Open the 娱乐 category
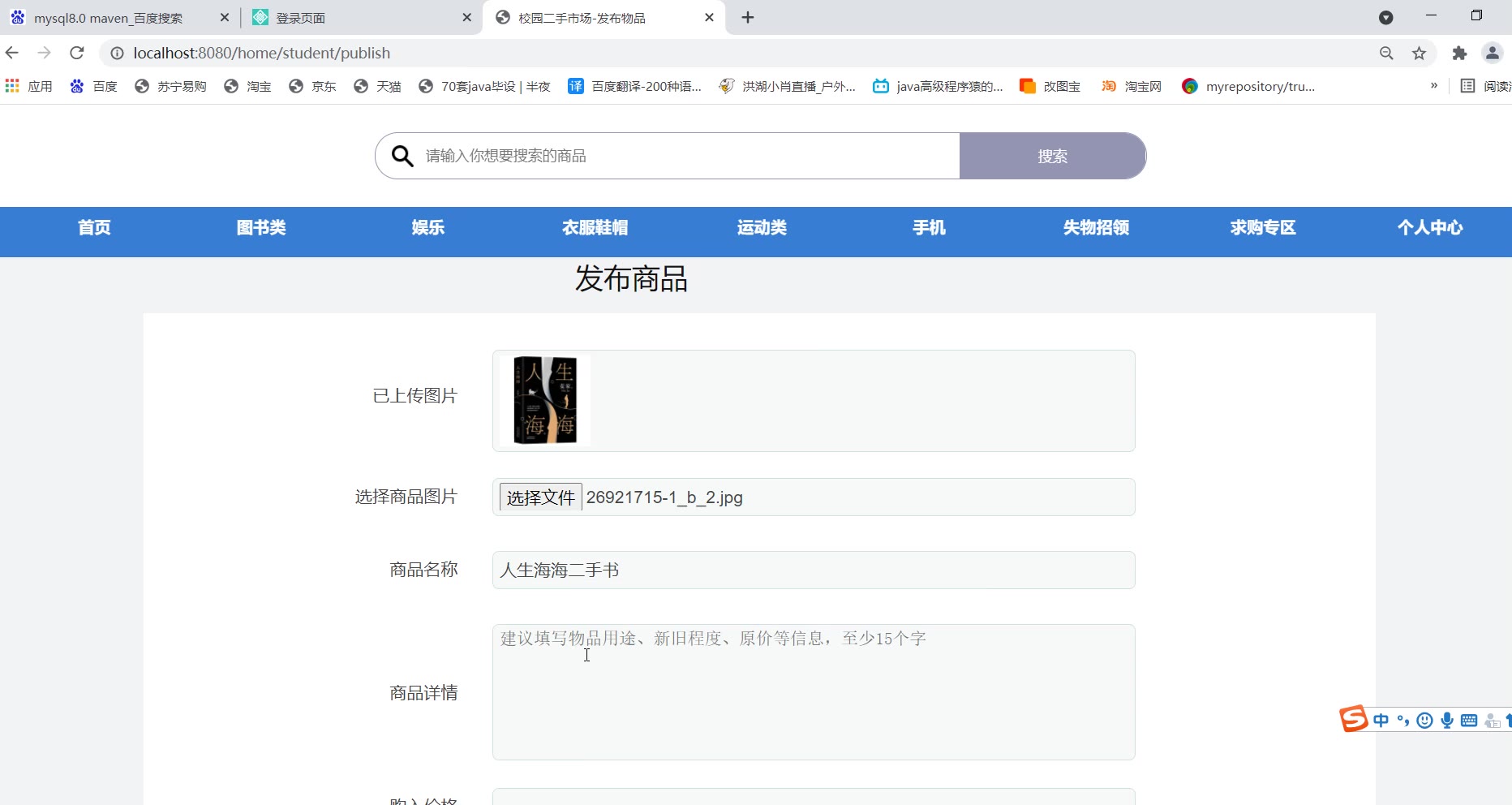Image resolution: width=1512 pixels, height=805 pixels. pyautogui.click(x=428, y=228)
